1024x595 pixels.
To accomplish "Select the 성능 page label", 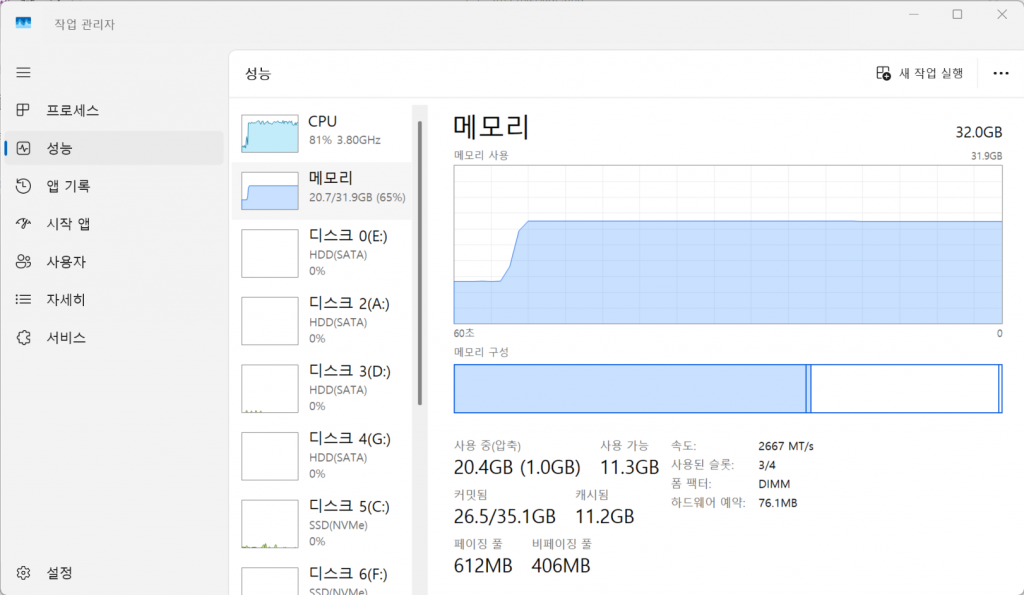I will coord(59,148).
